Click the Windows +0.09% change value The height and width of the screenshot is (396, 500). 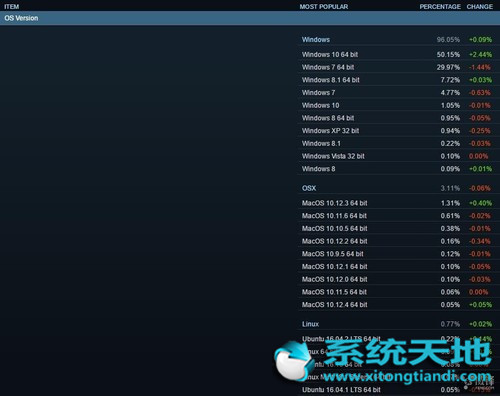tap(480, 40)
